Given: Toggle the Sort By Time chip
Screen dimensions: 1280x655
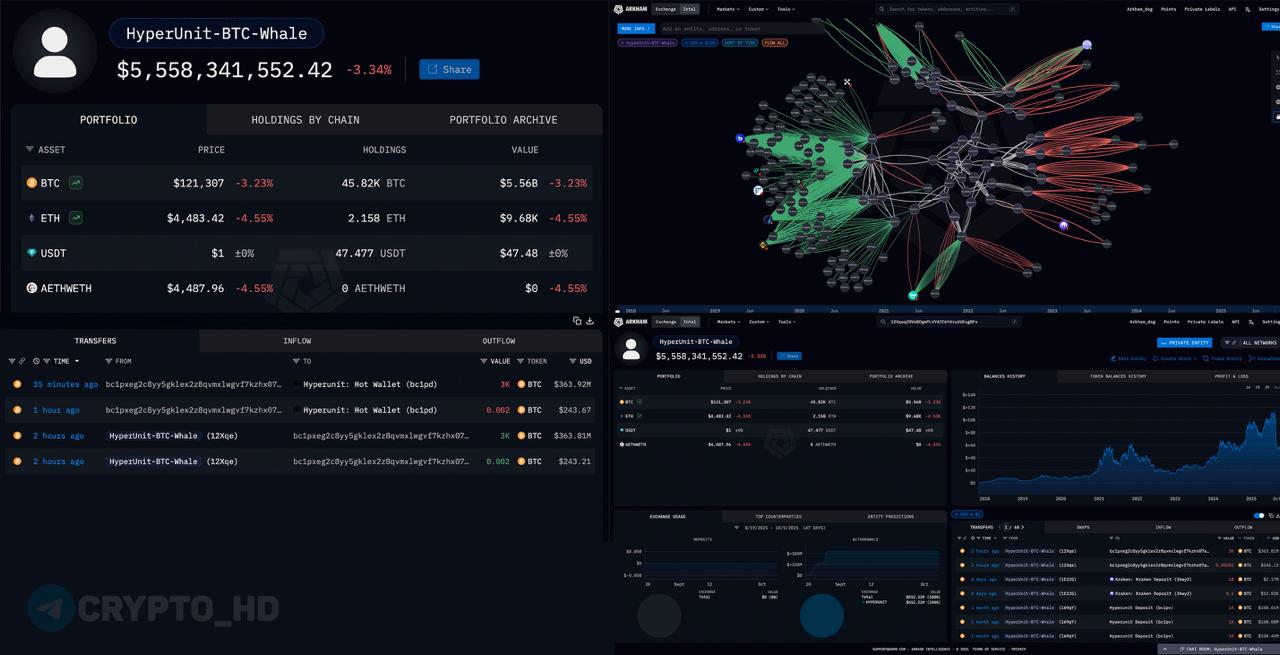Looking at the screenshot, I should (739, 43).
